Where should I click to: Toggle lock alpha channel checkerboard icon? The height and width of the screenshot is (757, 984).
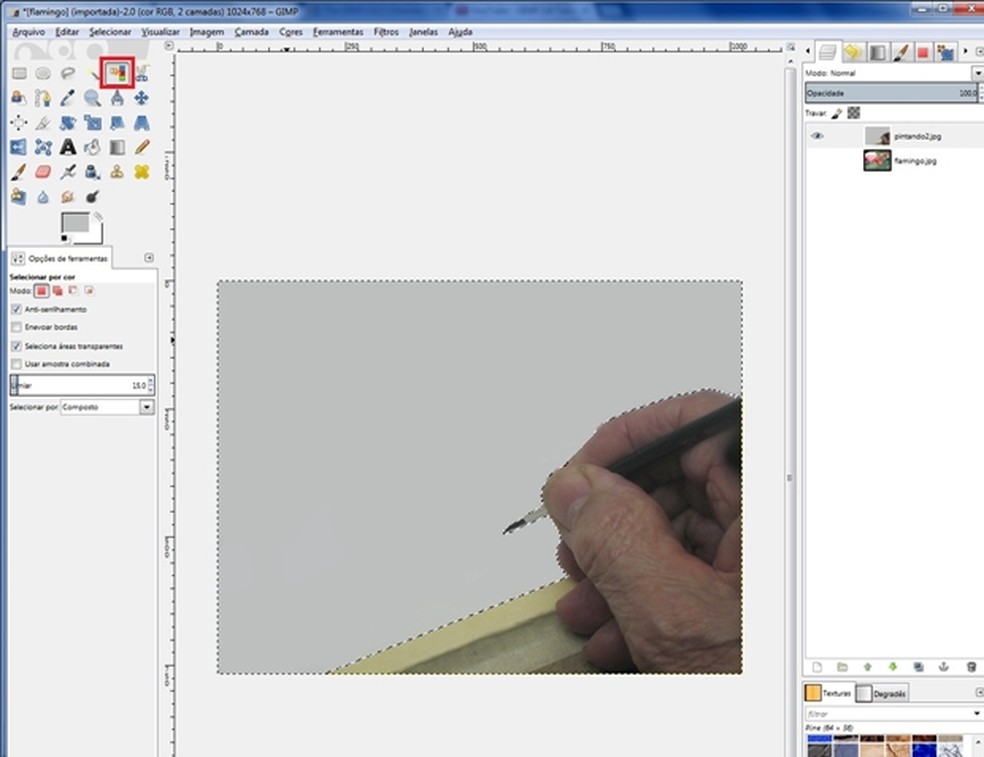tap(853, 113)
